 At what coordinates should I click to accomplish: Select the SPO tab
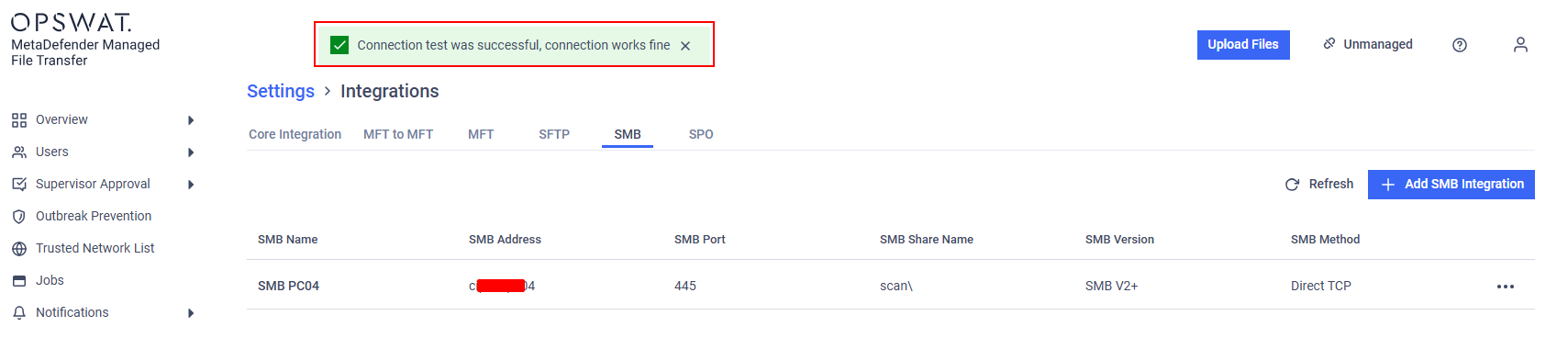(701, 134)
